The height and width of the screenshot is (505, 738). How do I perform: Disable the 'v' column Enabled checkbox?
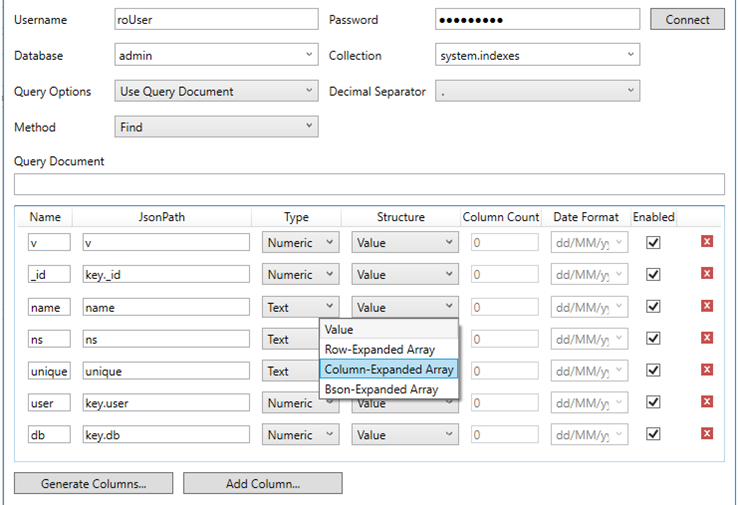point(654,242)
